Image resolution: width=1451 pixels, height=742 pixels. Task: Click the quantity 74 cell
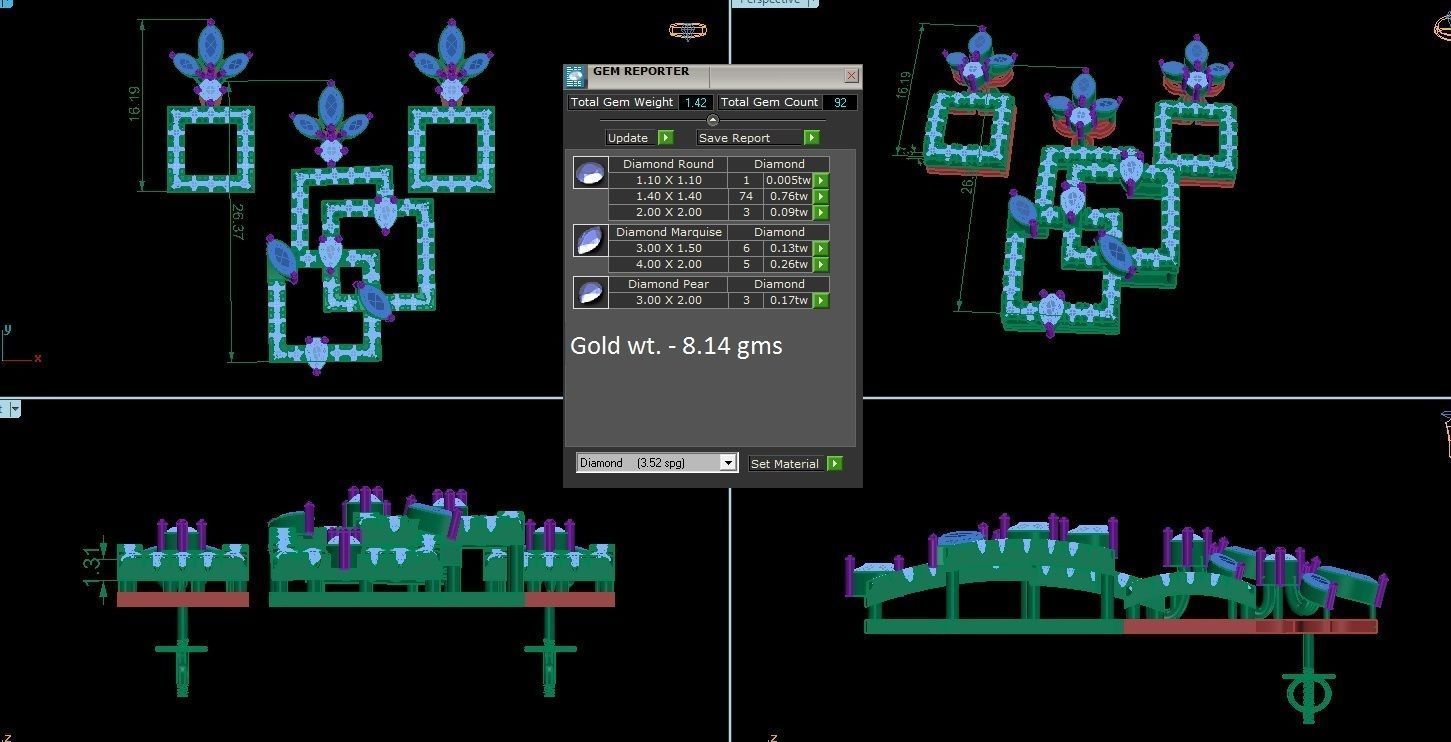(746, 196)
